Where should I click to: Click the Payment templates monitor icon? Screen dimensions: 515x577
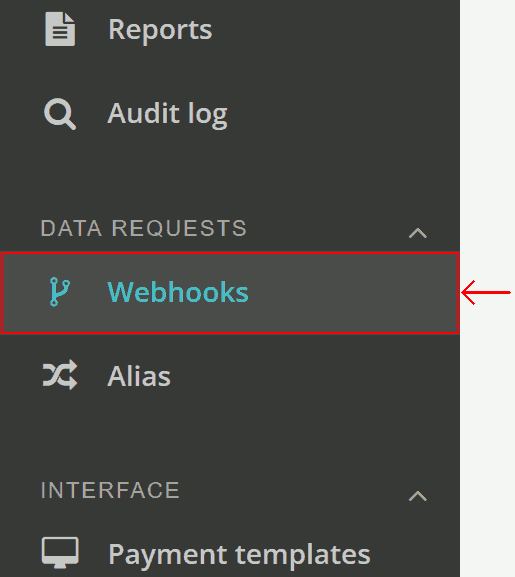click(60, 552)
